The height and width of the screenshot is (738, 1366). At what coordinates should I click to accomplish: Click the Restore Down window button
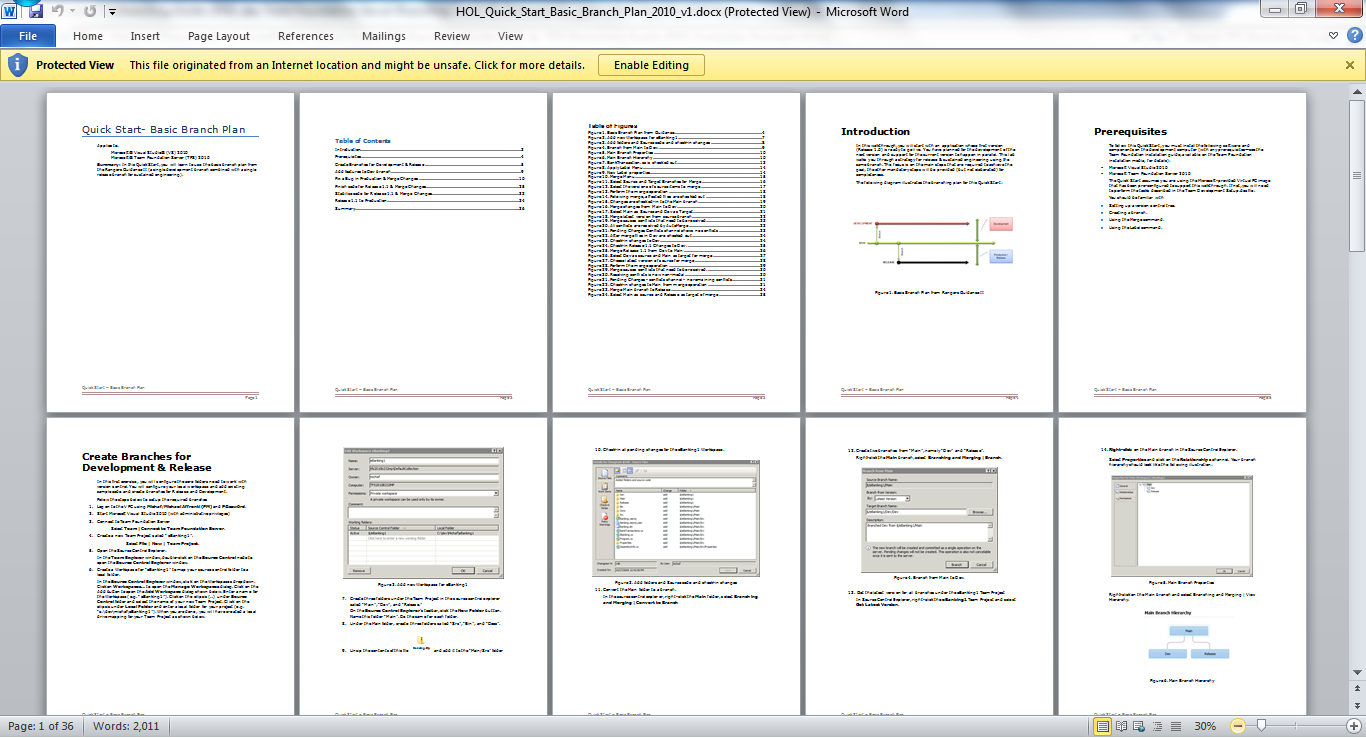1303,9
